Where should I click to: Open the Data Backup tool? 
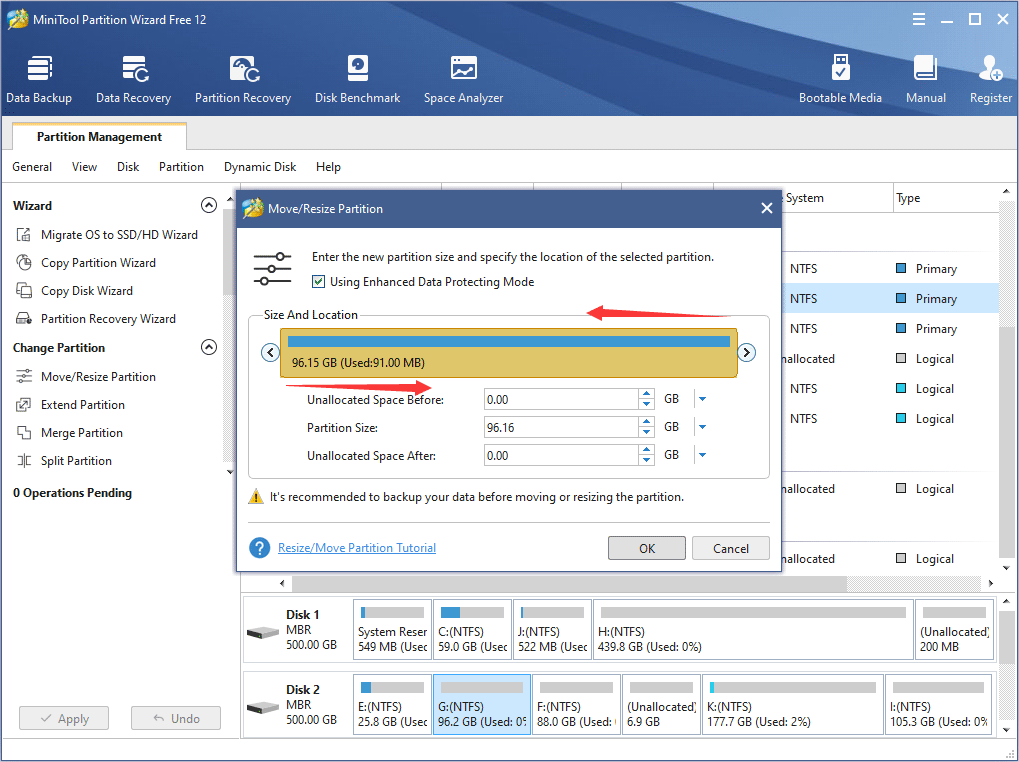pos(39,79)
